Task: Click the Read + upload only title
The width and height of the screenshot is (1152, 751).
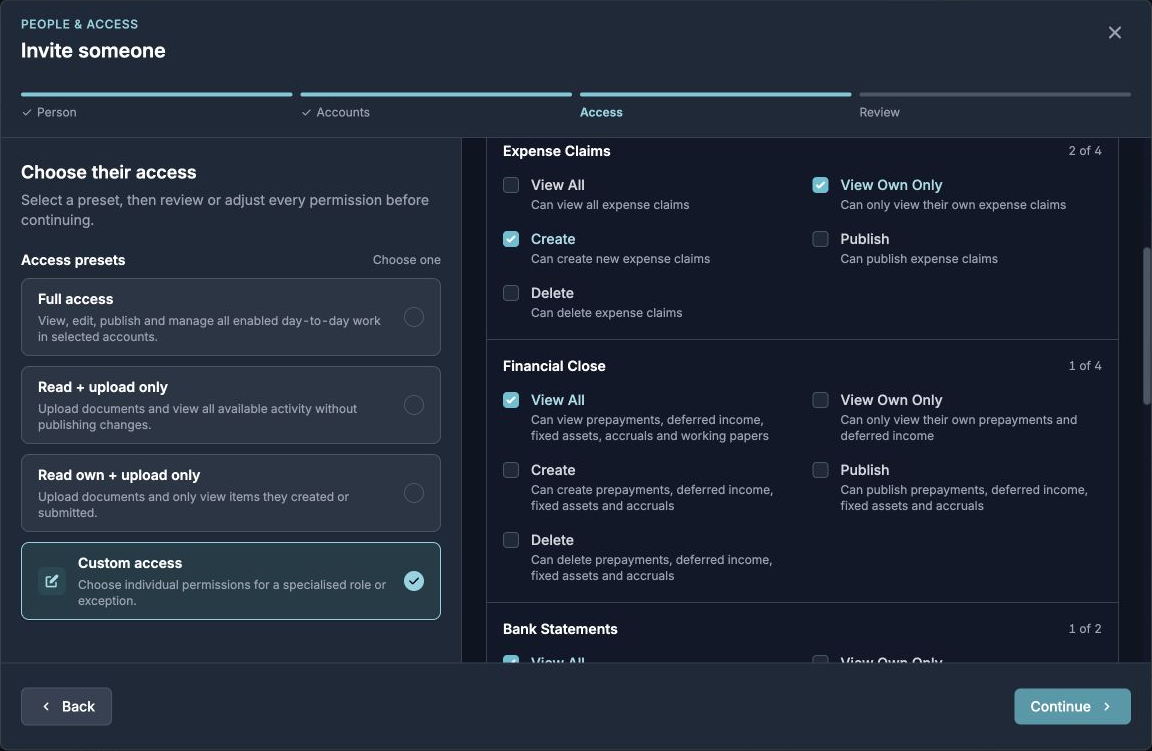Action: (103, 387)
